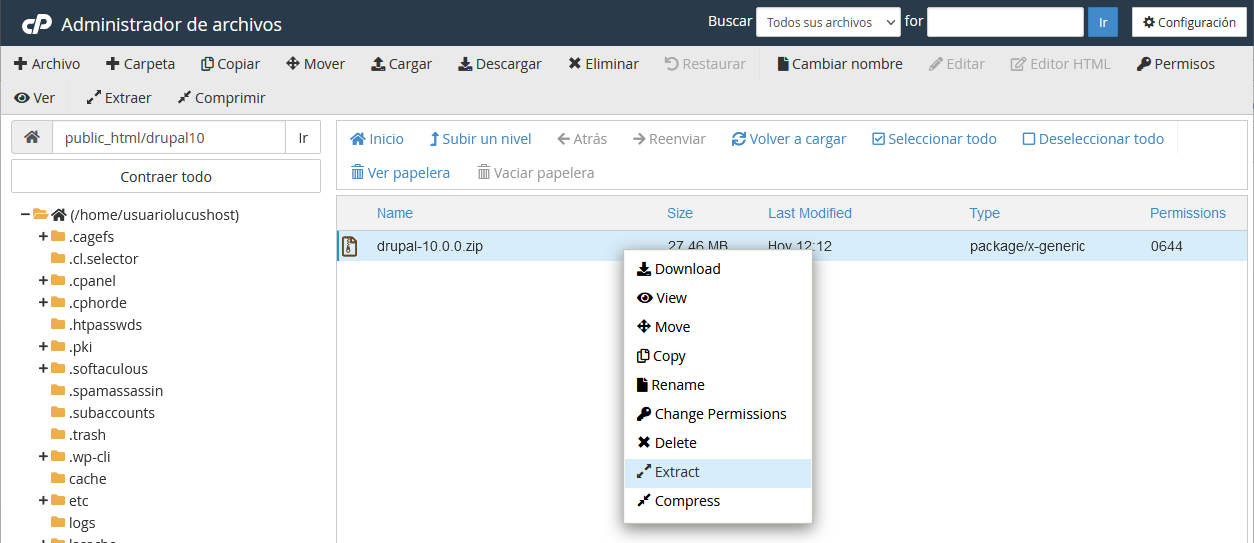Viewport: 1254px width, 543px height.
Task: Expand the .softaculous folder
Action: 43,368
